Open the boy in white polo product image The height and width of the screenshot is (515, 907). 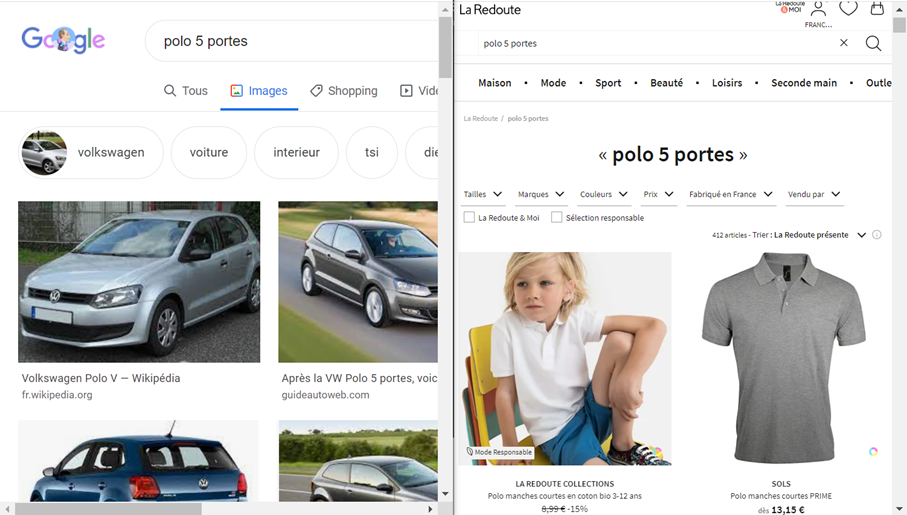click(x=565, y=358)
